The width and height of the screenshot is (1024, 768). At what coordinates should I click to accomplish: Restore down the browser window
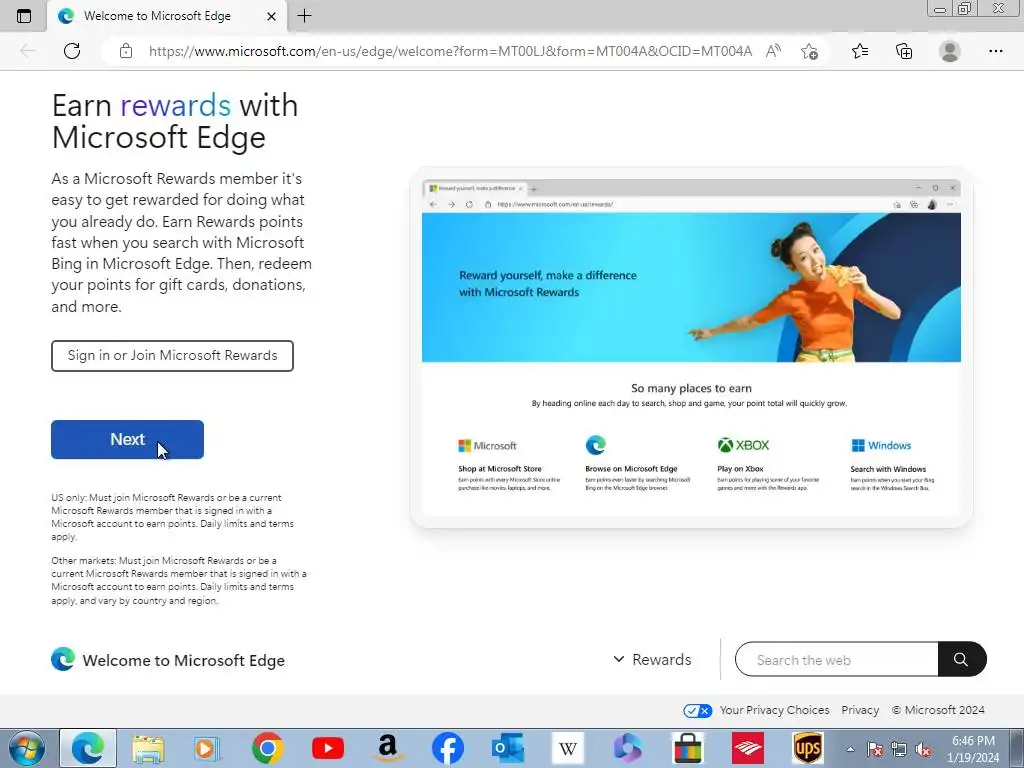pyautogui.click(x=965, y=8)
